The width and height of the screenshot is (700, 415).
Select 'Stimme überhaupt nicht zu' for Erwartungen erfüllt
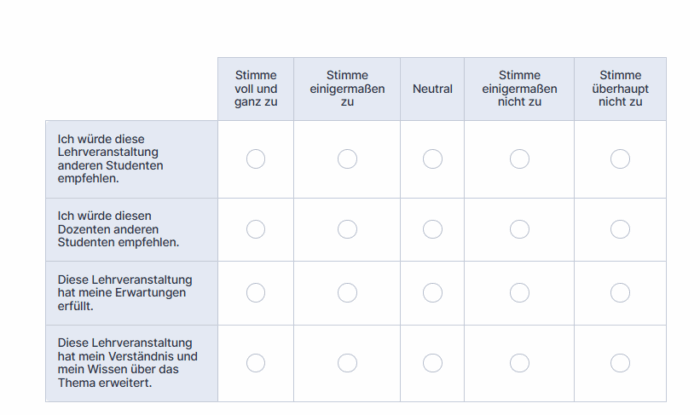pos(620,292)
